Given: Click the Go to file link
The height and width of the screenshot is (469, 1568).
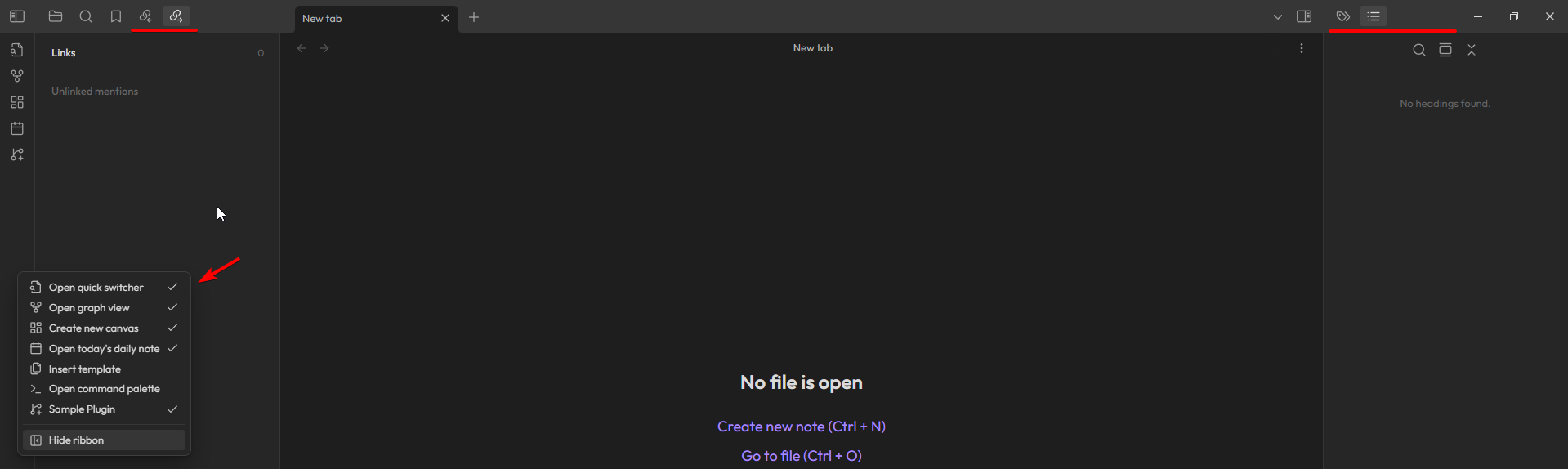Looking at the screenshot, I should coord(801,456).
